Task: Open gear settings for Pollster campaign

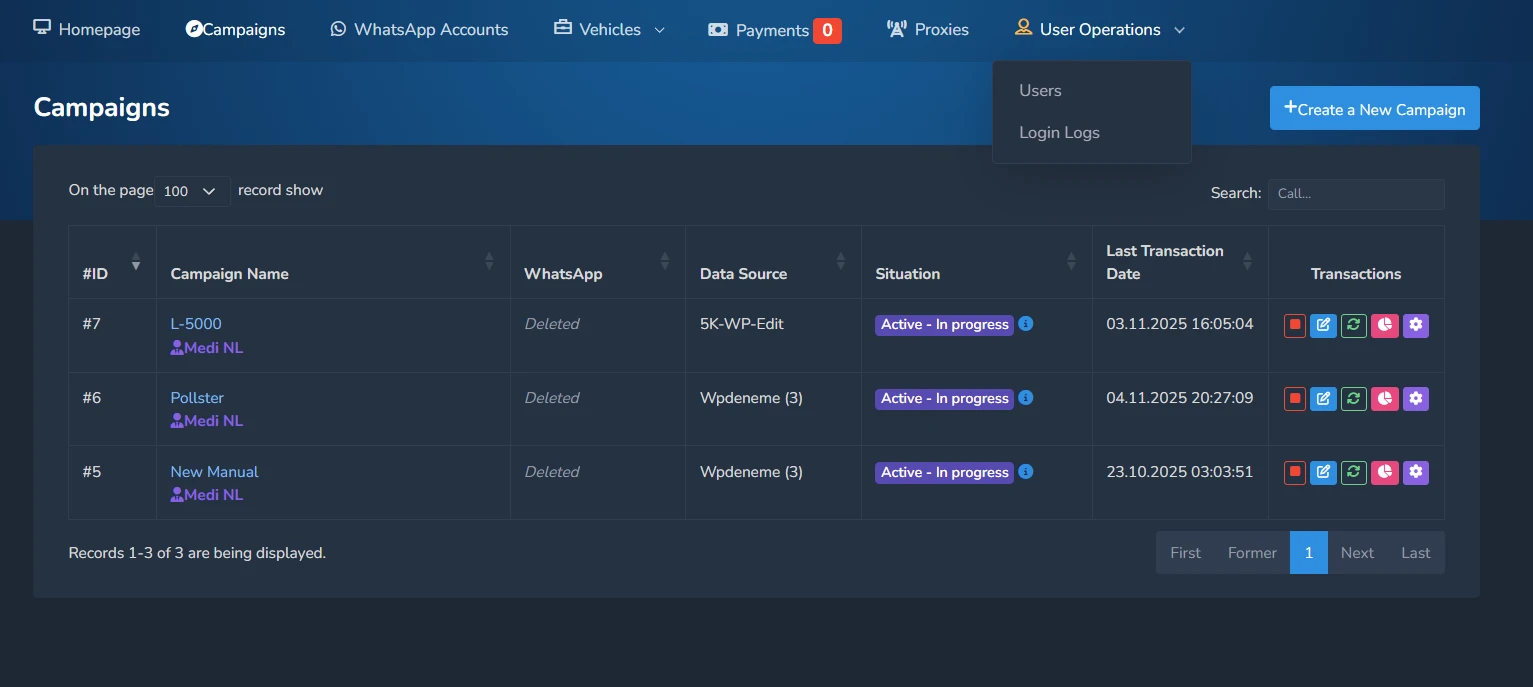Action: [1415, 399]
